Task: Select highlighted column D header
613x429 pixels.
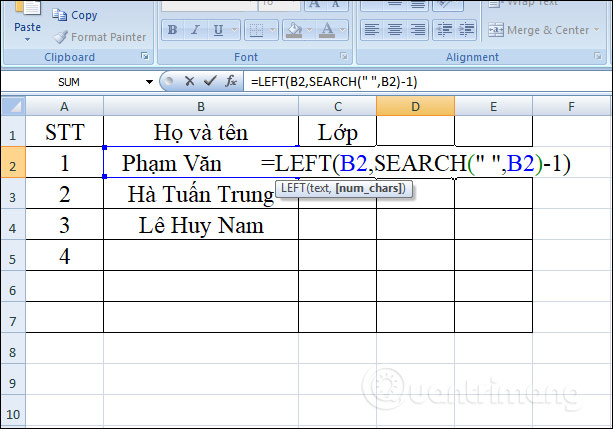Action: click(x=416, y=106)
